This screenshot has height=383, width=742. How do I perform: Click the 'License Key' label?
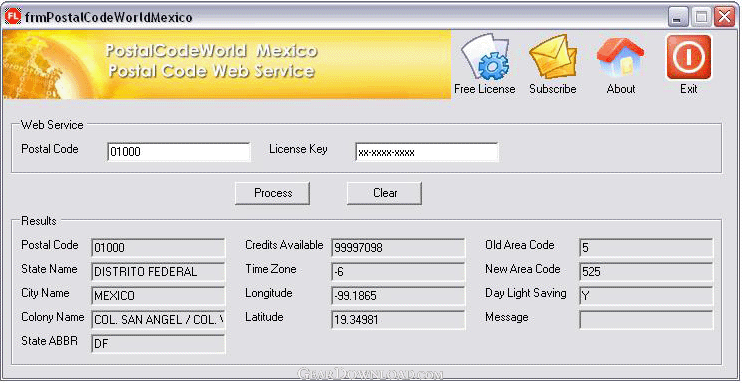point(298,149)
